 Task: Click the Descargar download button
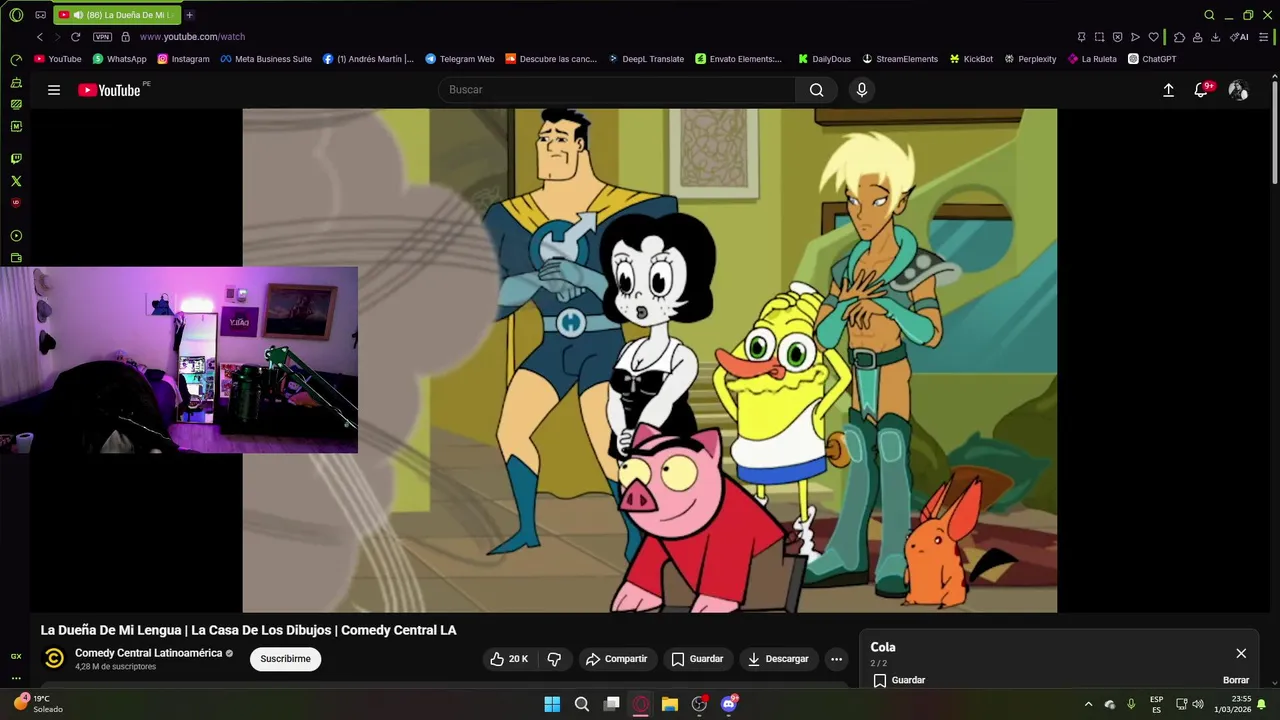pyautogui.click(x=778, y=659)
